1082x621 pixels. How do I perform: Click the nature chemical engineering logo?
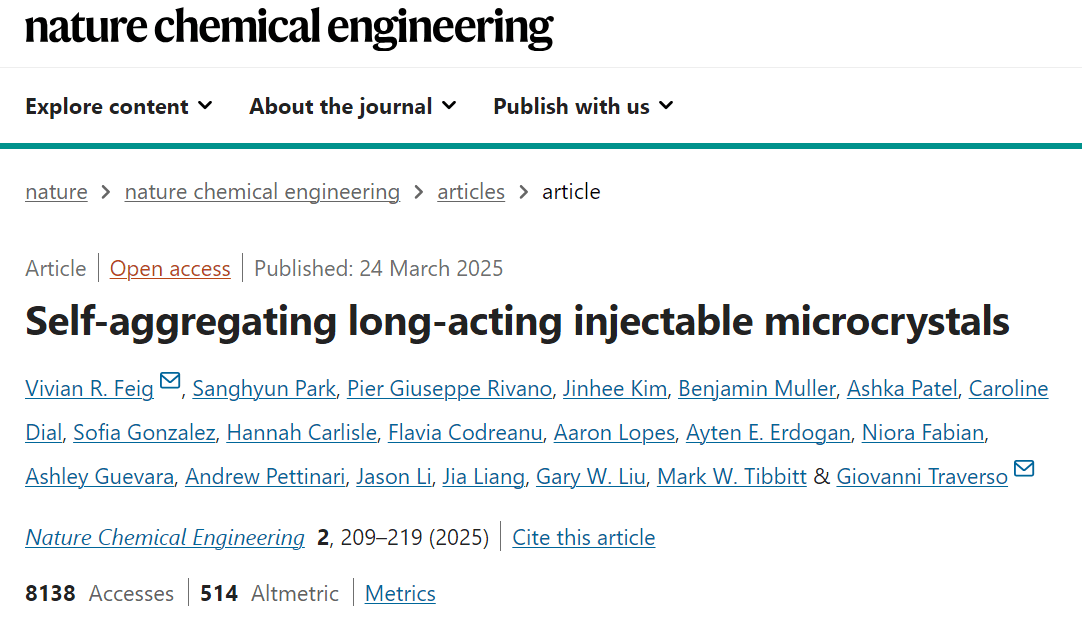click(x=289, y=28)
